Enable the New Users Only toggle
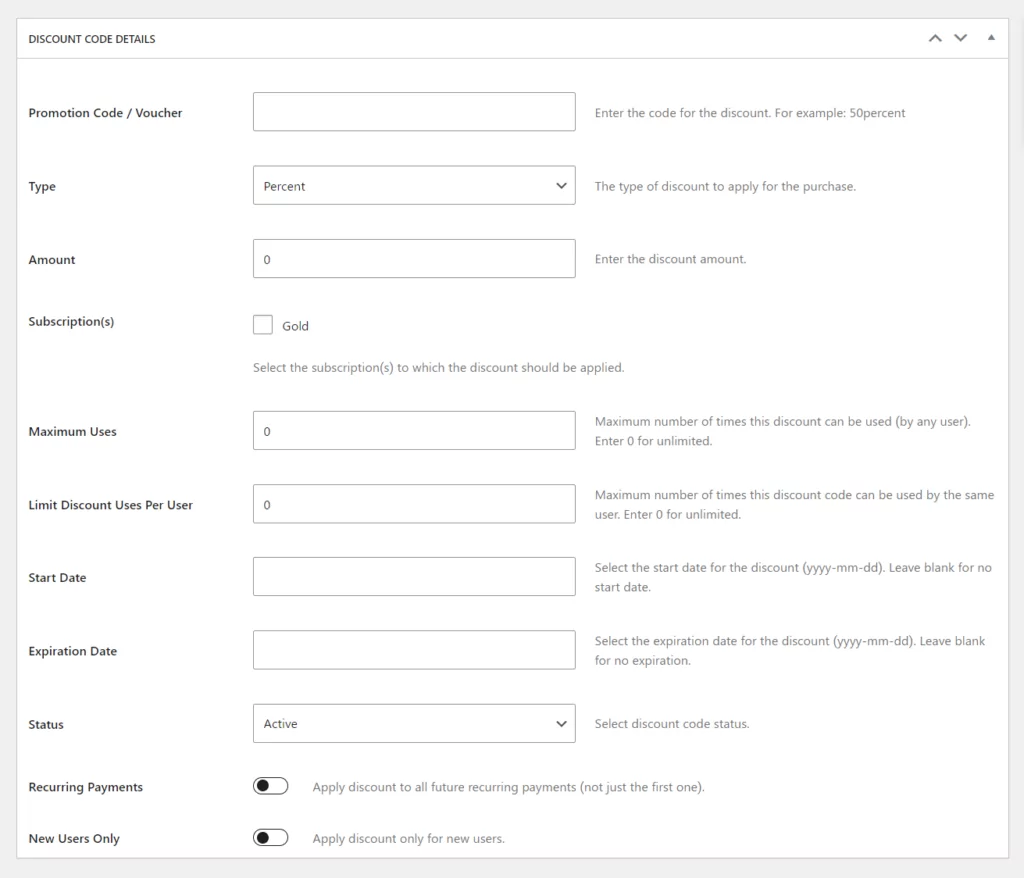1024x878 pixels. [270, 837]
